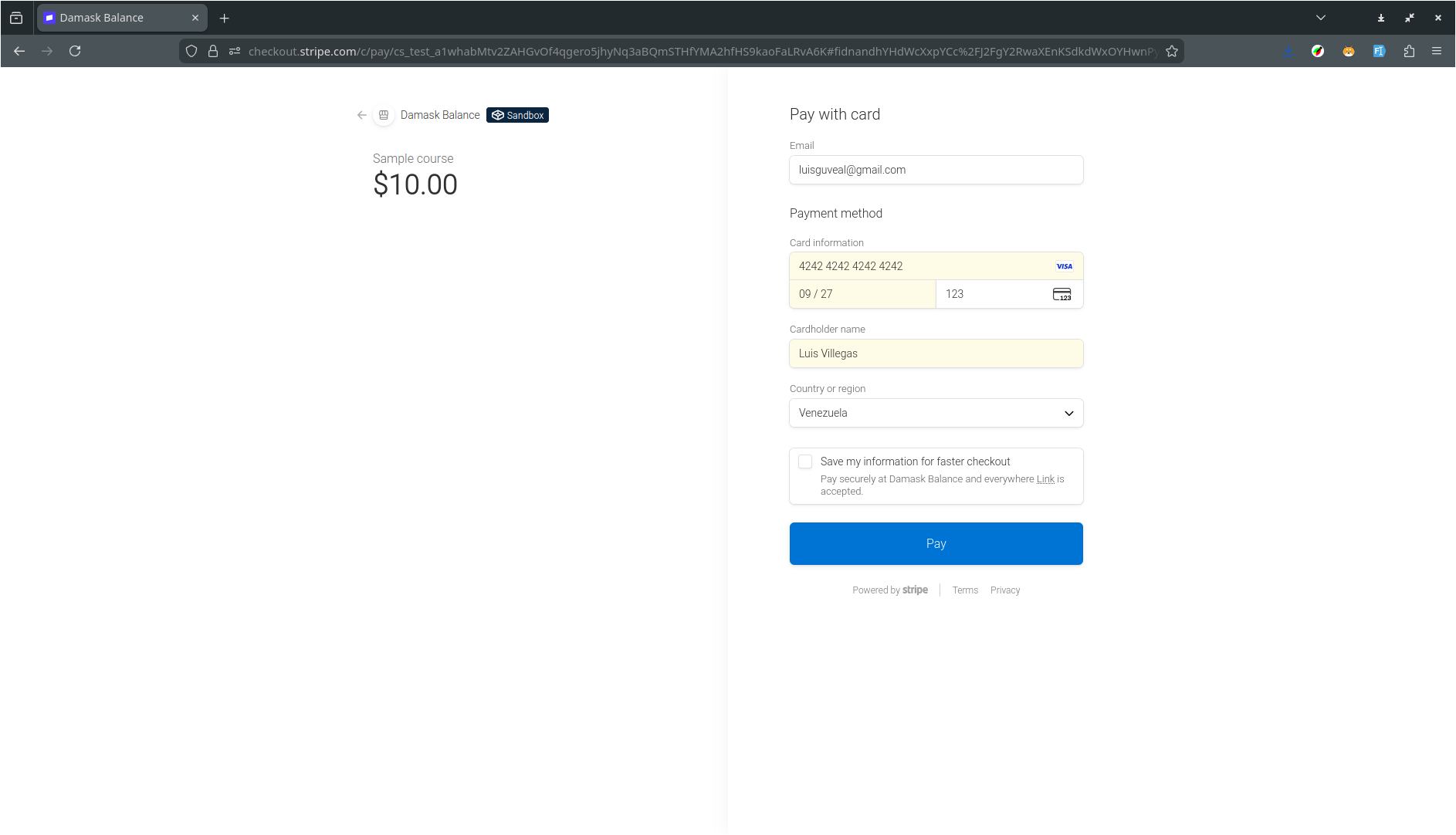Click the padlock site security icon
Image resolution: width=1456 pixels, height=835 pixels.
point(213,51)
